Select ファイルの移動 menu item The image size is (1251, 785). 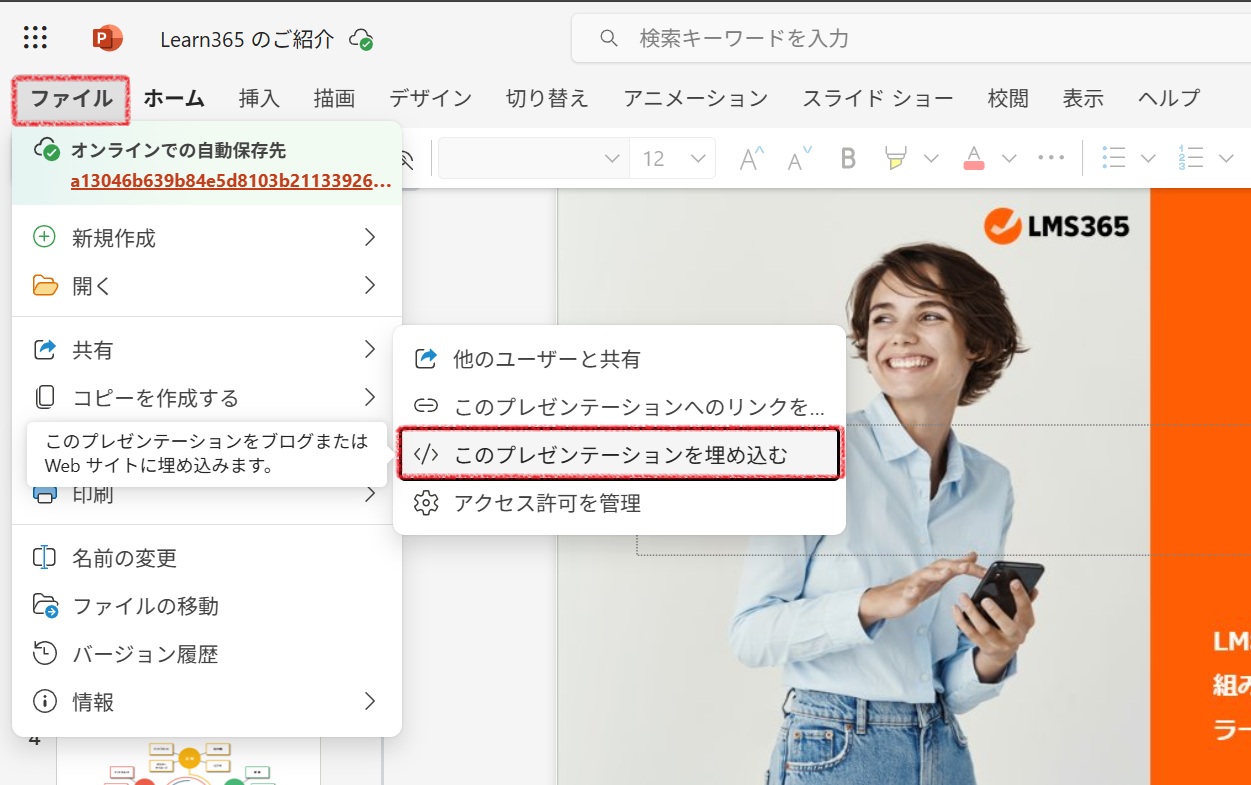[207, 606]
